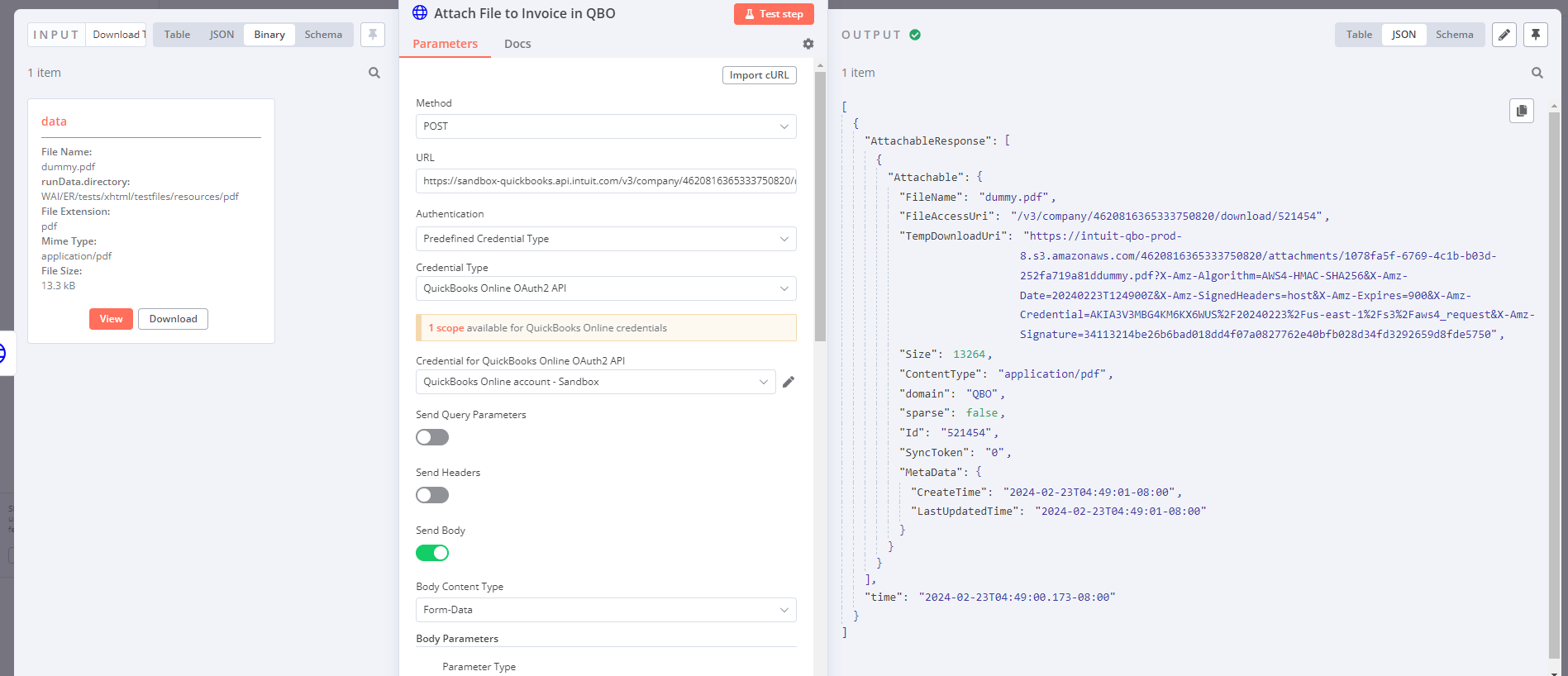Switch output view to Table
This screenshot has width=1568, height=676.
1359,35
